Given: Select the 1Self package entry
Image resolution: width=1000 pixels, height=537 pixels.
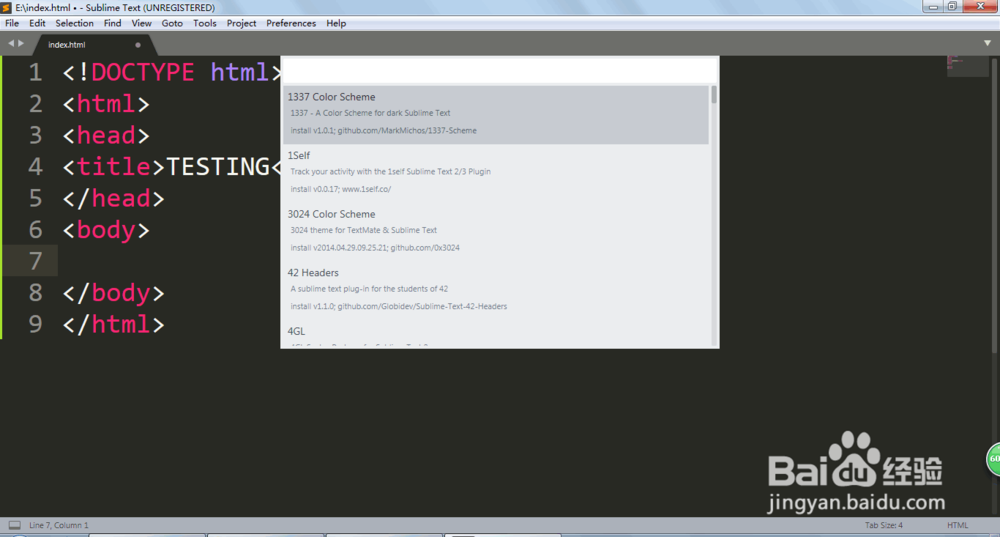Looking at the screenshot, I should [496, 173].
